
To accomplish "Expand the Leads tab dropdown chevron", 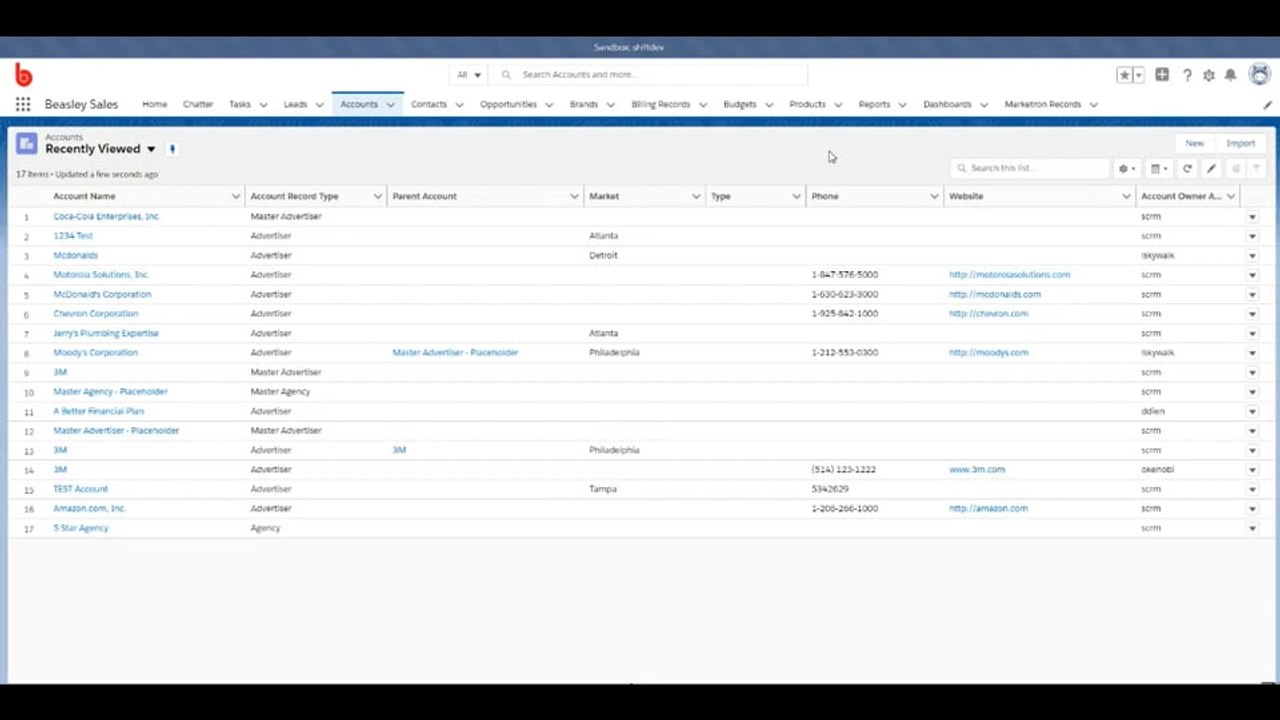I will click(x=320, y=105).
